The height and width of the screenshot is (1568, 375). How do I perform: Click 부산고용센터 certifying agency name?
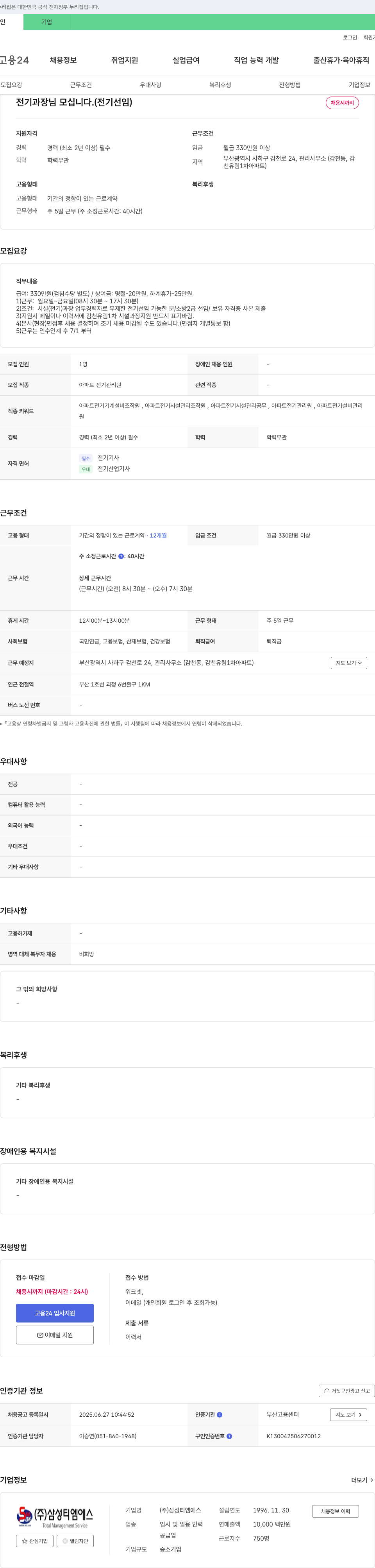click(x=283, y=1415)
